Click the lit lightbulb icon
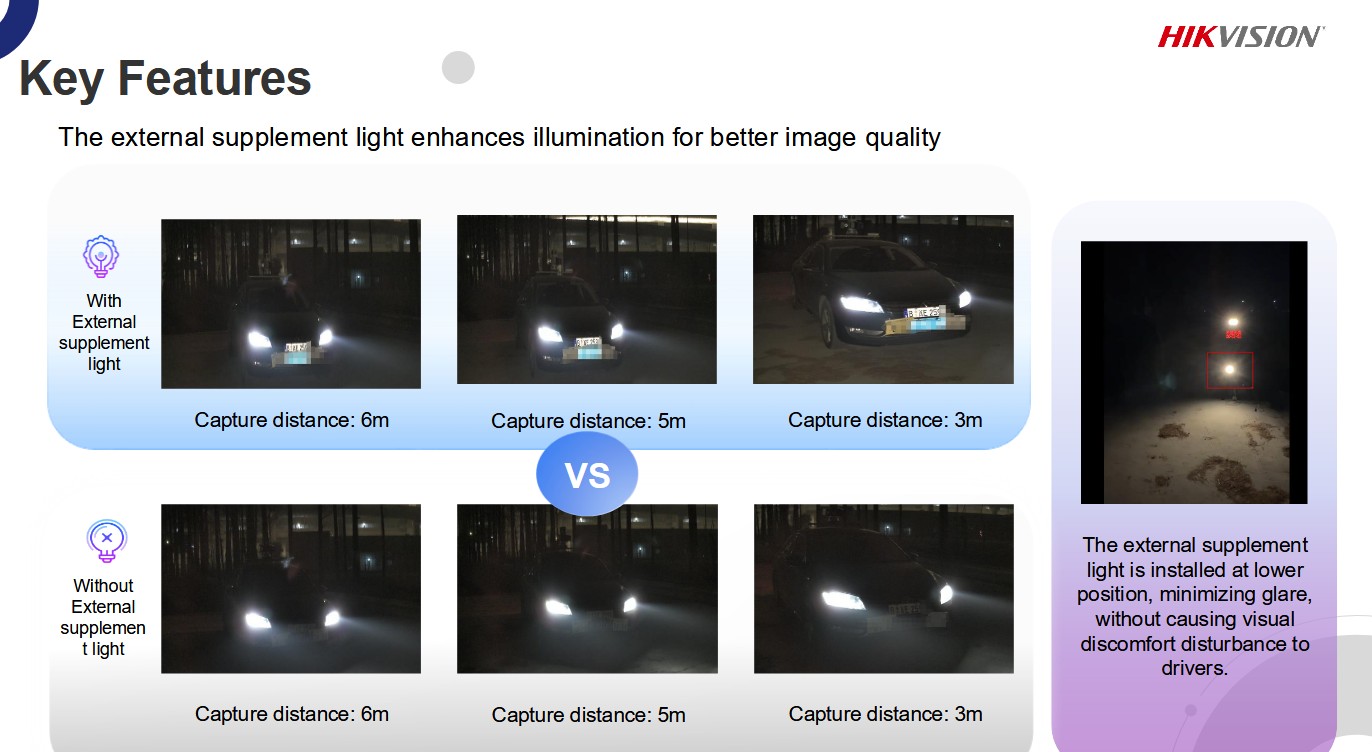The height and width of the screenshot is (752, 1372). [101, 257]
